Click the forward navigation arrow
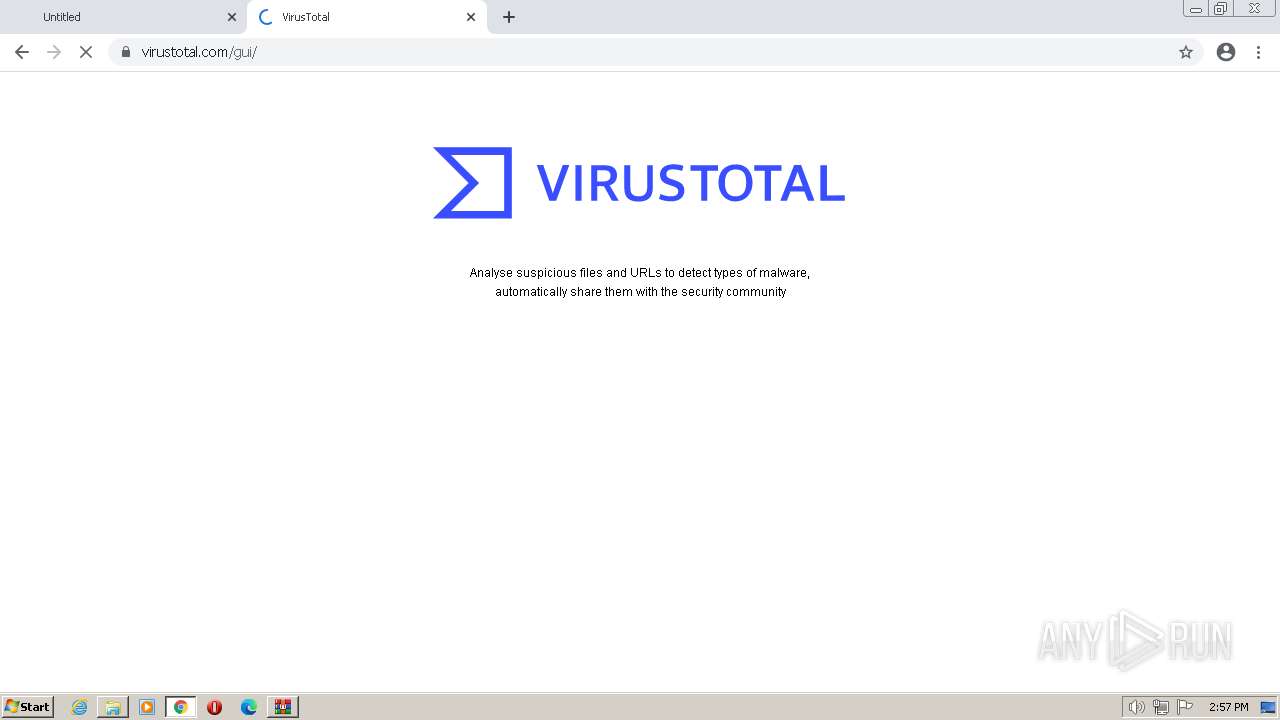 54,52
